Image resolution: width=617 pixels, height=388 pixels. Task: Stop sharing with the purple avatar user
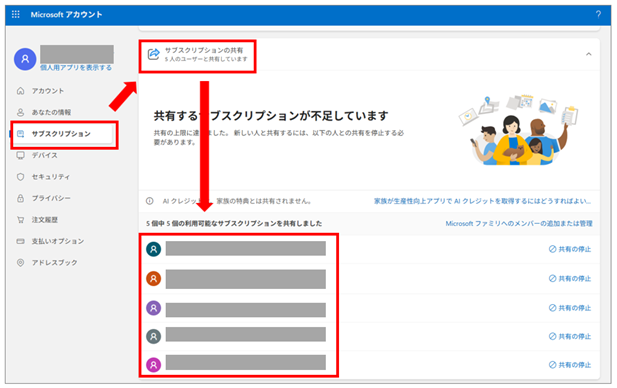570,308
